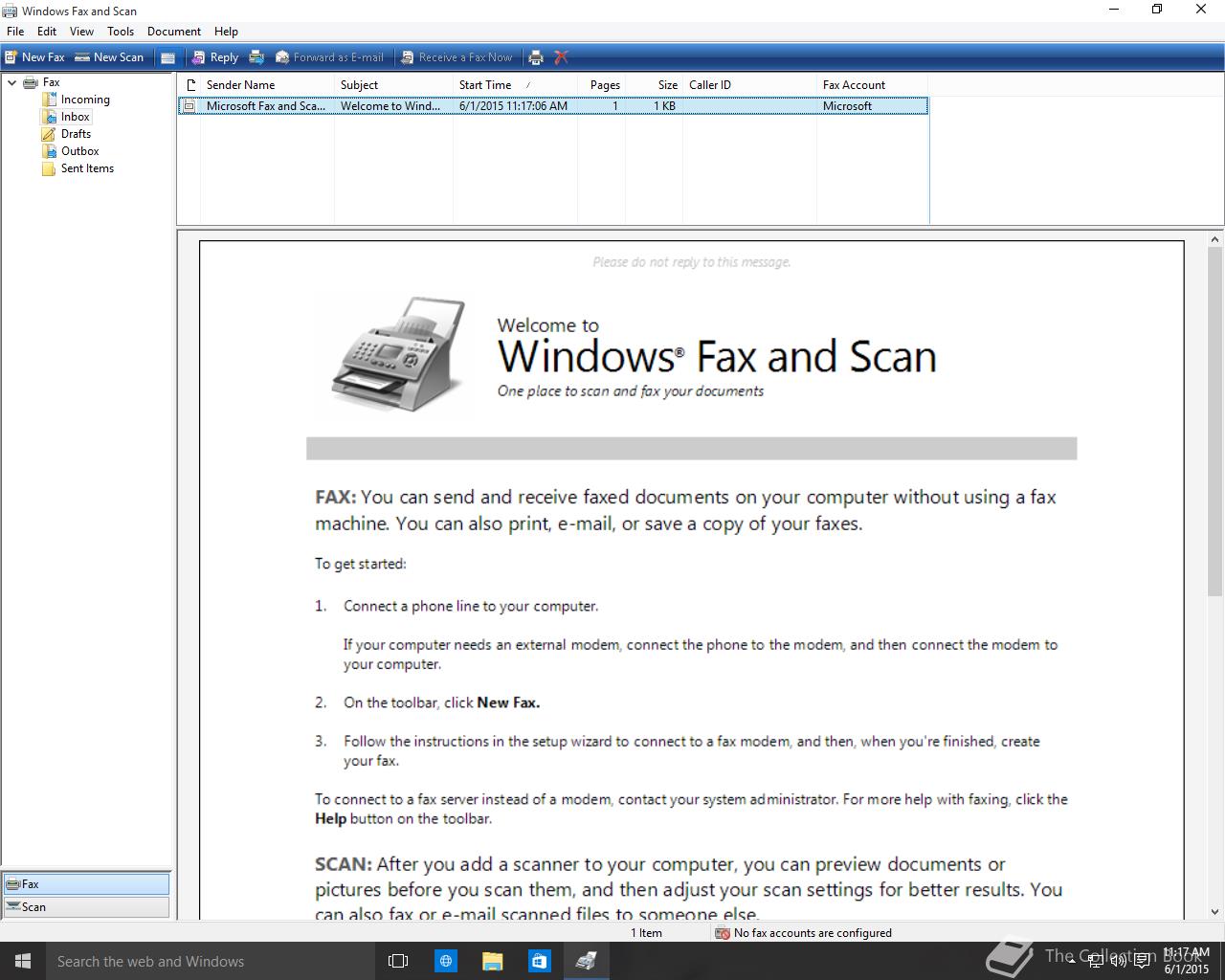The height and width of the screenshot is (980, 1225).
Task: Open the Edge browser from taskbar
Action: click(445, 961)
